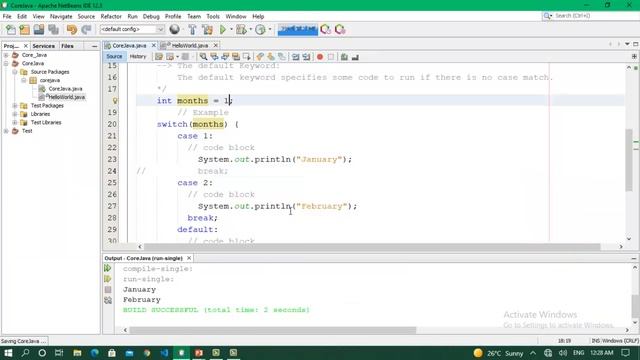Click the Last Edit icon in editor toolbar

click(x=159, y=57)
